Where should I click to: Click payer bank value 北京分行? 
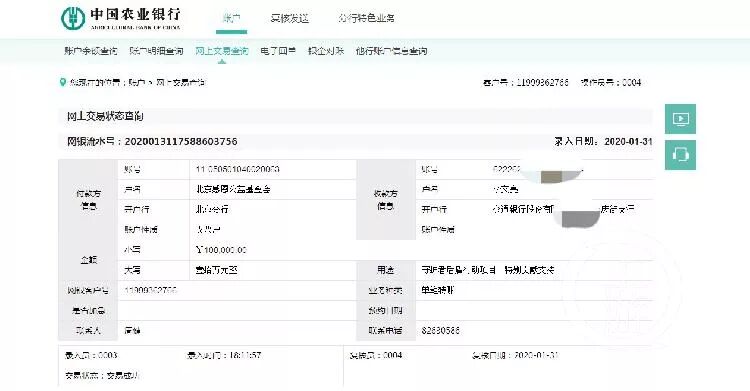pos(212,210)
